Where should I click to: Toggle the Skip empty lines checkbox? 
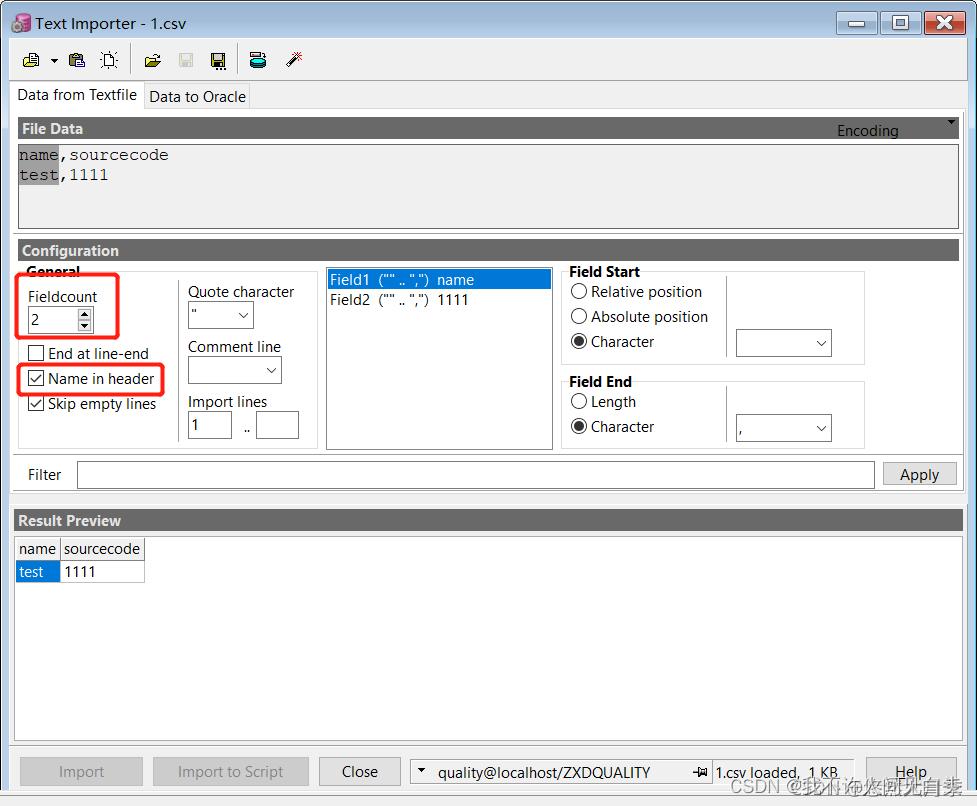pyautogui.click(x=36, y=404)
